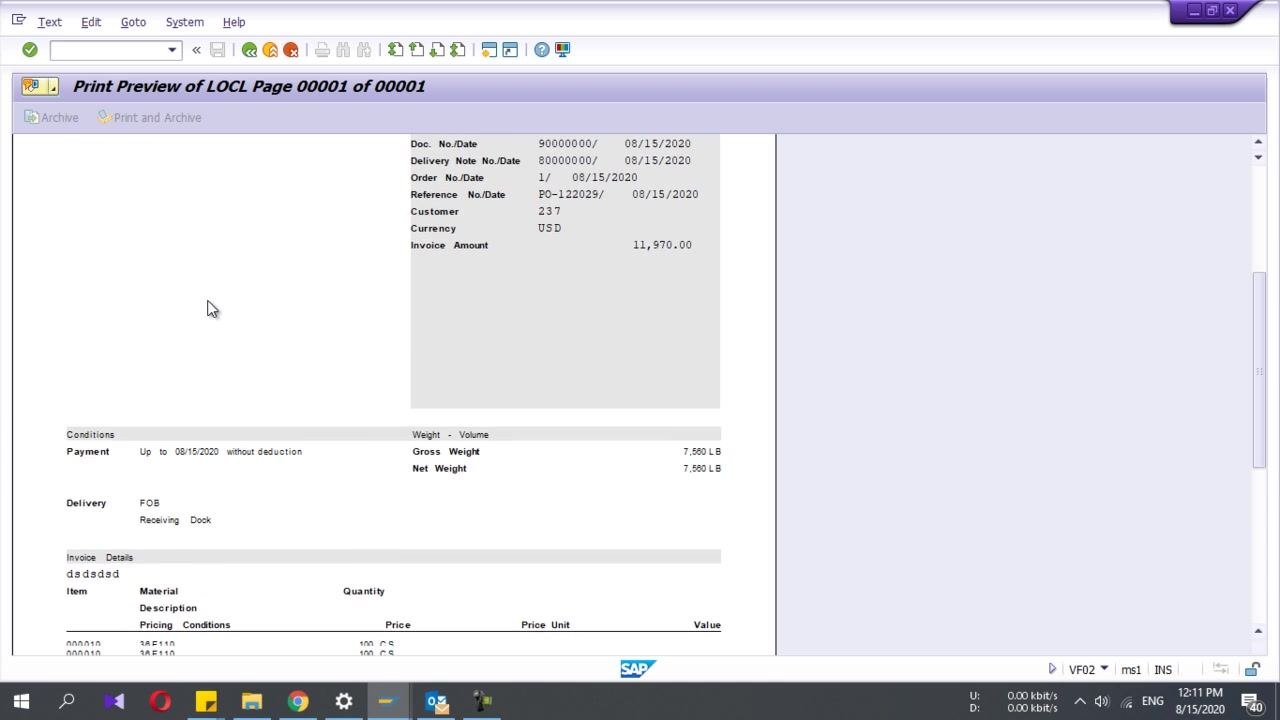This screenshot has width=1280, height=720.
Task: Open the System menu
Action: 185,22
